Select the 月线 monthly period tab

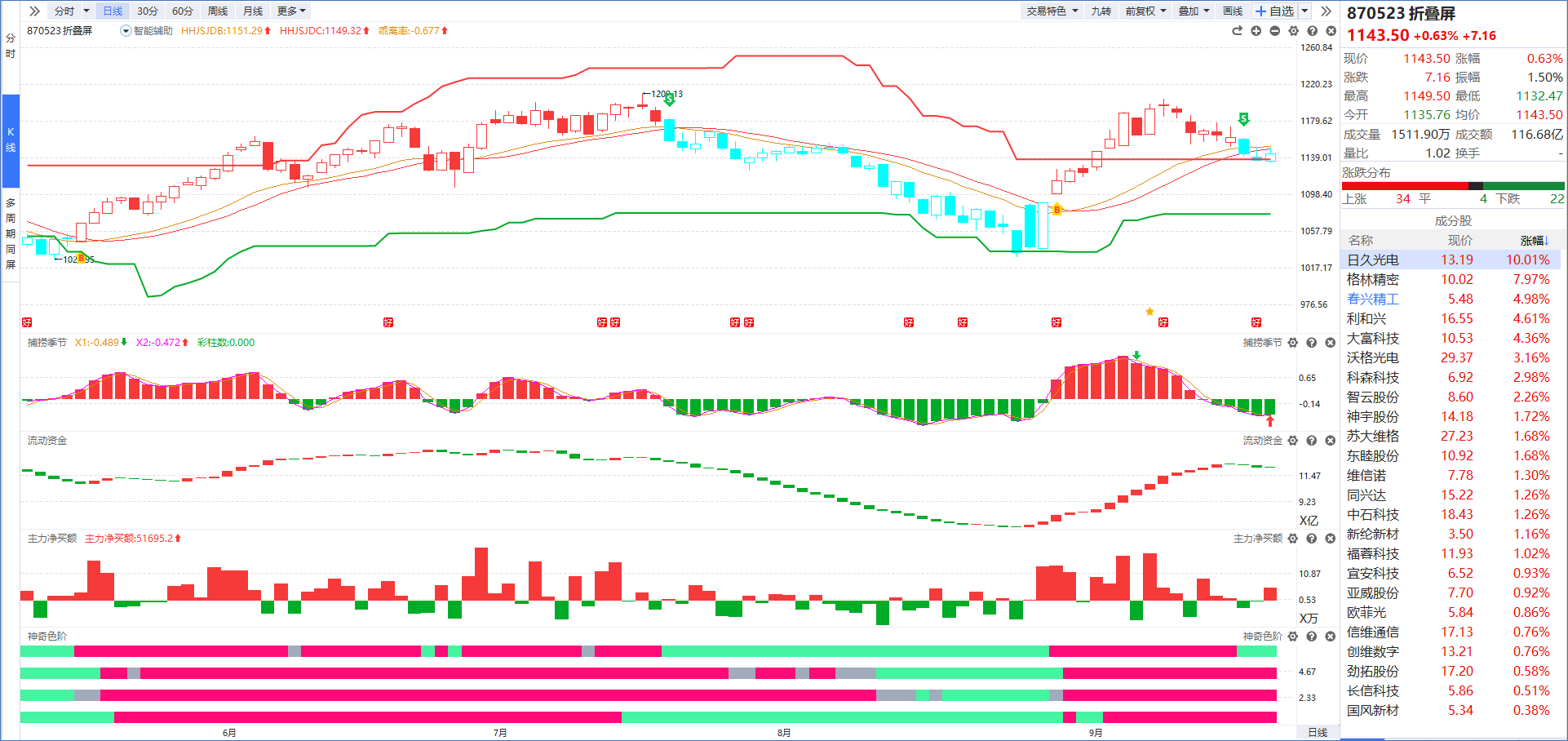(x=253, y=11)
